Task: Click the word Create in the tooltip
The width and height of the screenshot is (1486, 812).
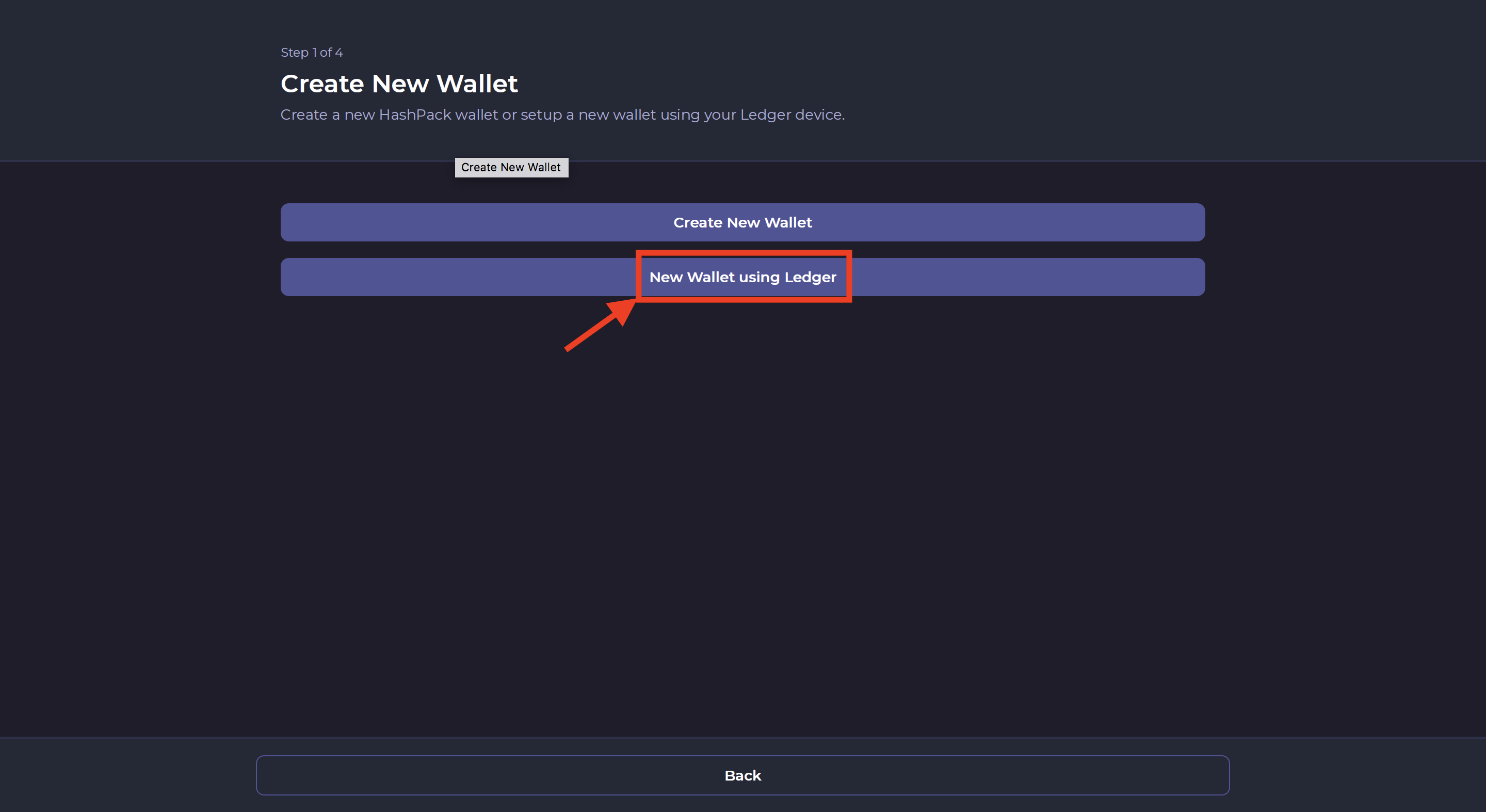Action: [x=479, y=167]
